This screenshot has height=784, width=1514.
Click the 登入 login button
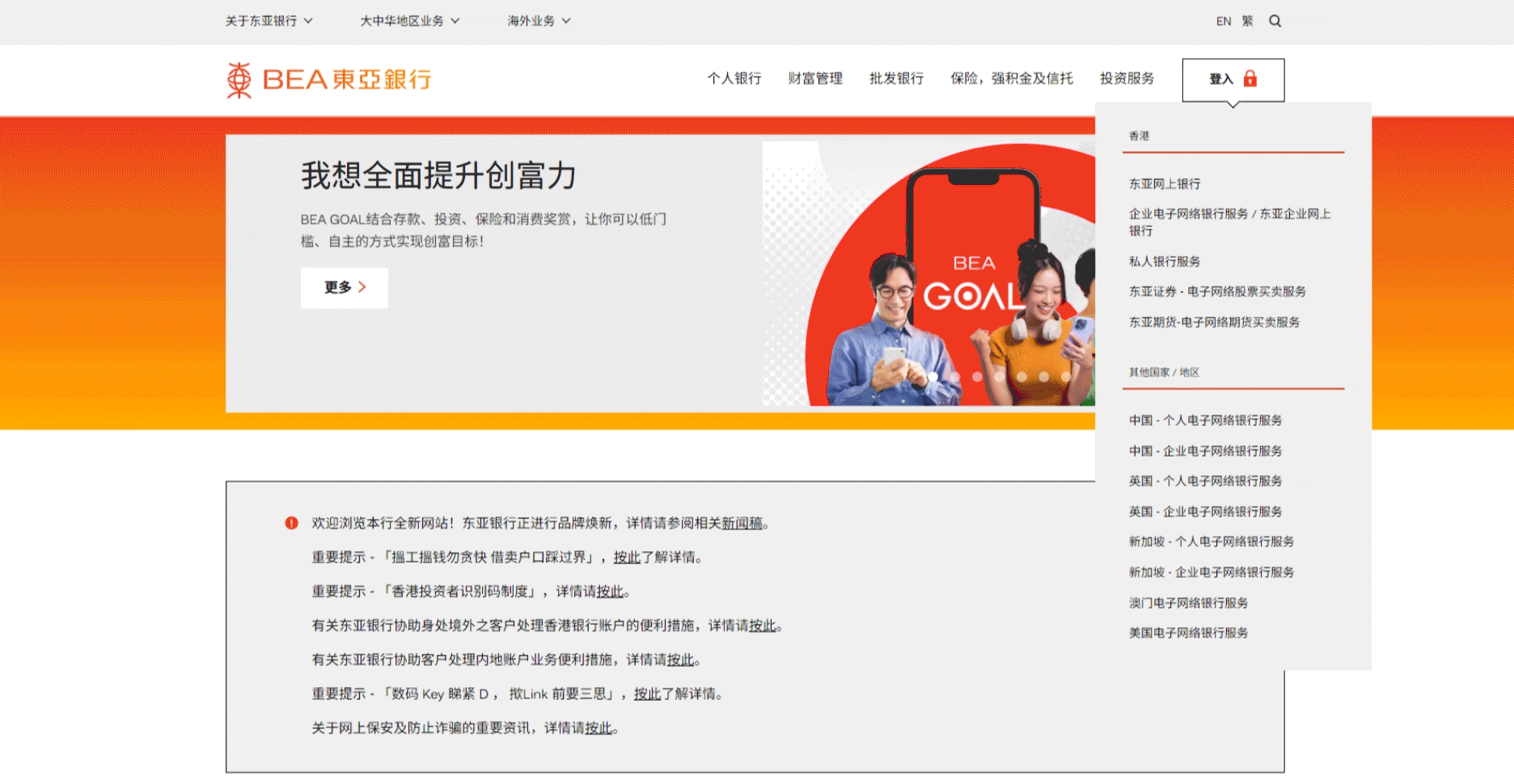pyautogui.click(x=1233, y=79)
